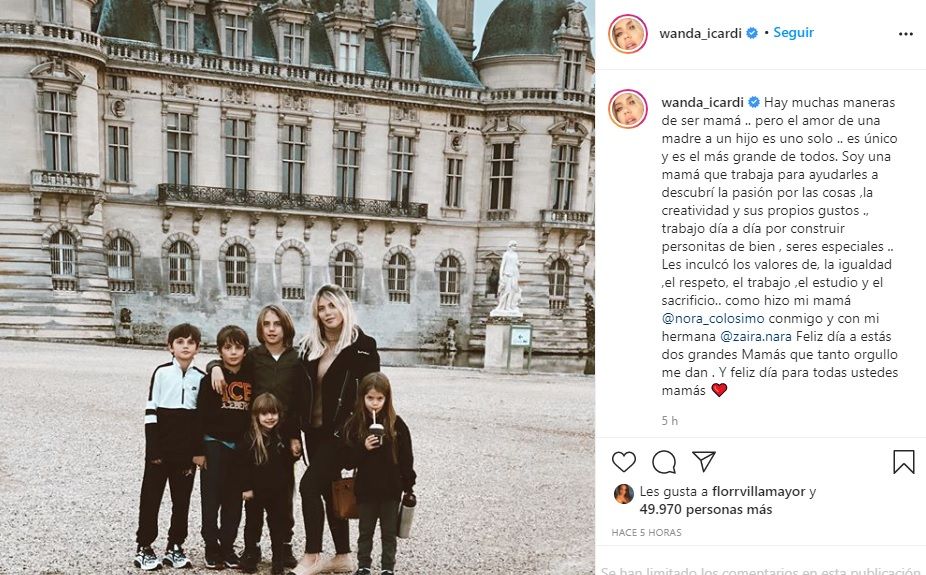Image resolution: width=926 pixels, height=575 pixels.
Task: Click florrvillamayor's small avatar by likes
Action: (624, 494)
